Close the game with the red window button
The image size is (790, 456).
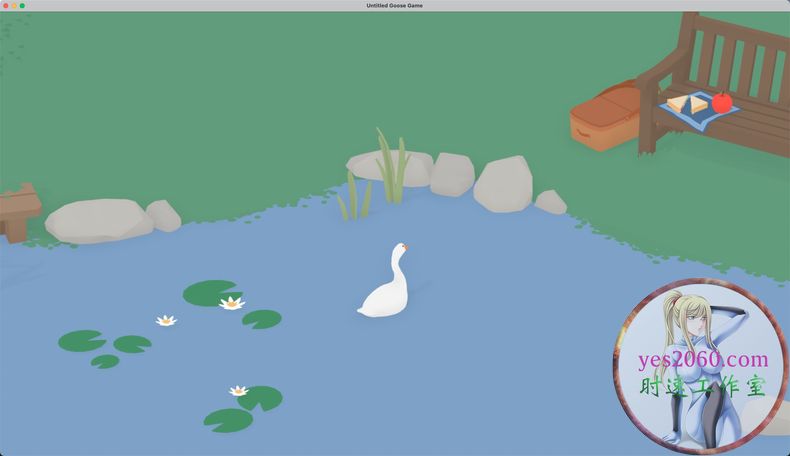[x=6, y=6]
